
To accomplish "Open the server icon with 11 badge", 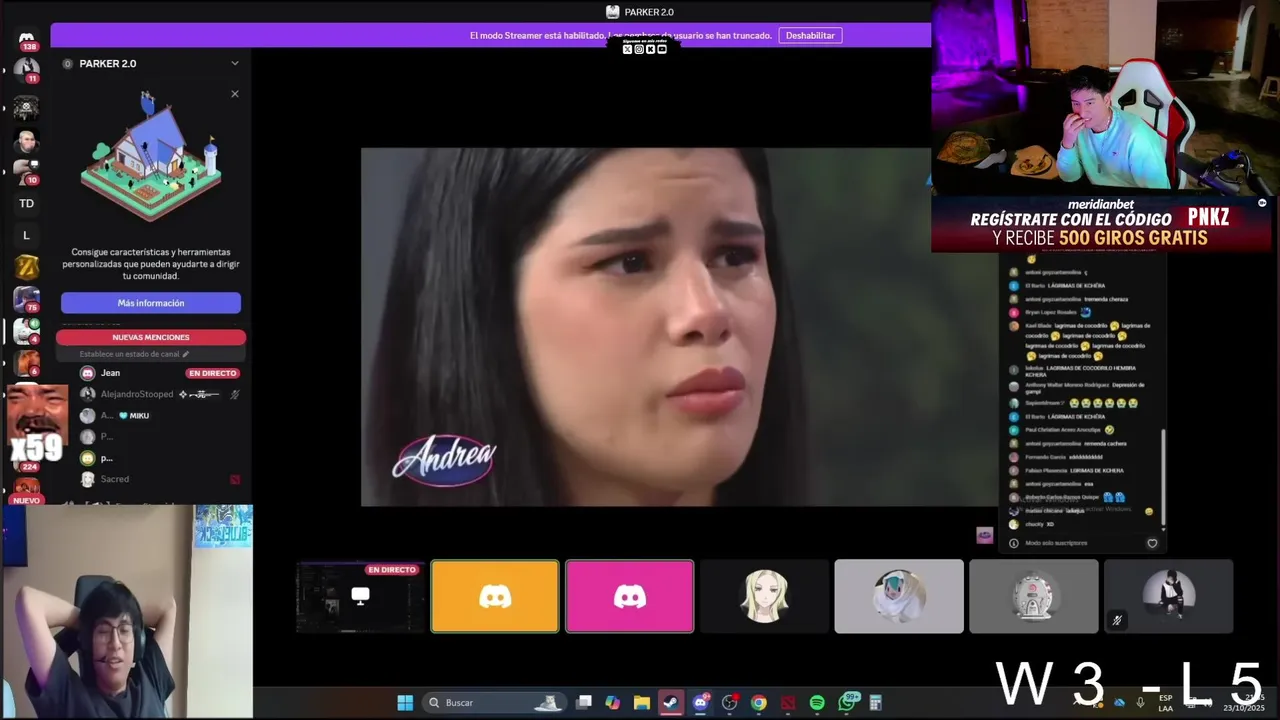I will coord(26,70).
